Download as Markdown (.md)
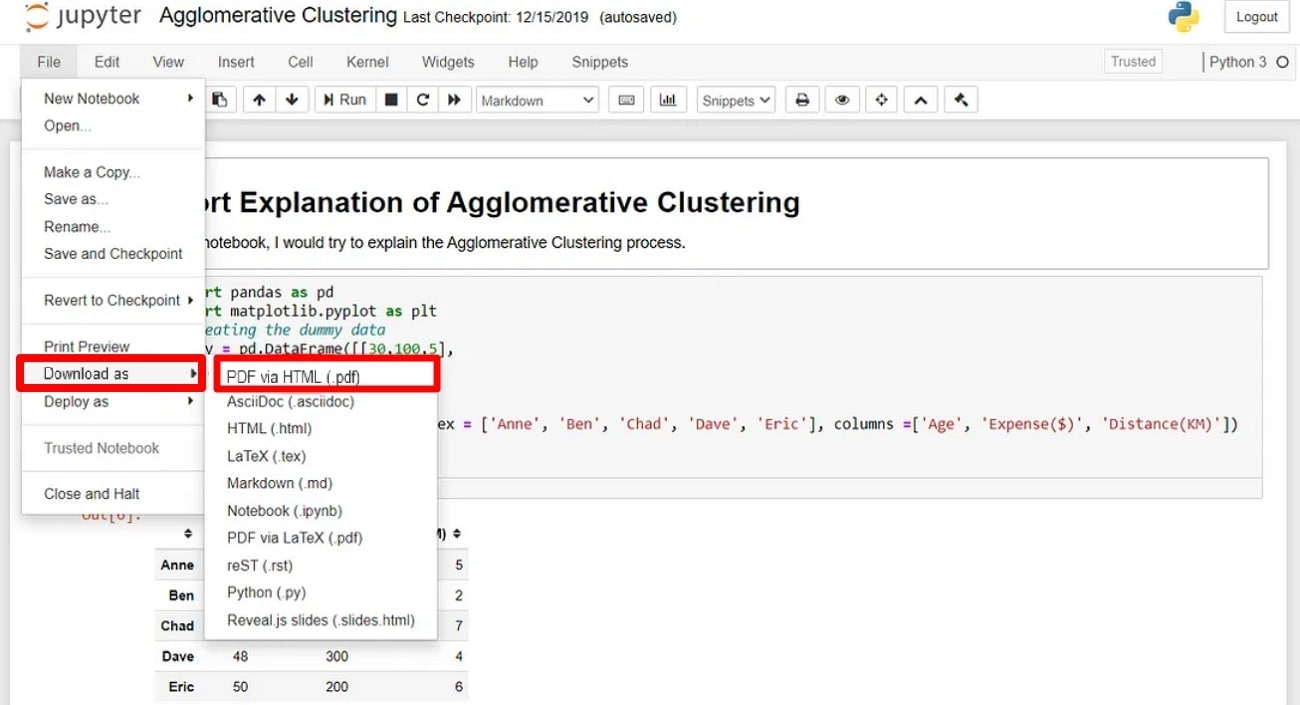 coord(320,483)
